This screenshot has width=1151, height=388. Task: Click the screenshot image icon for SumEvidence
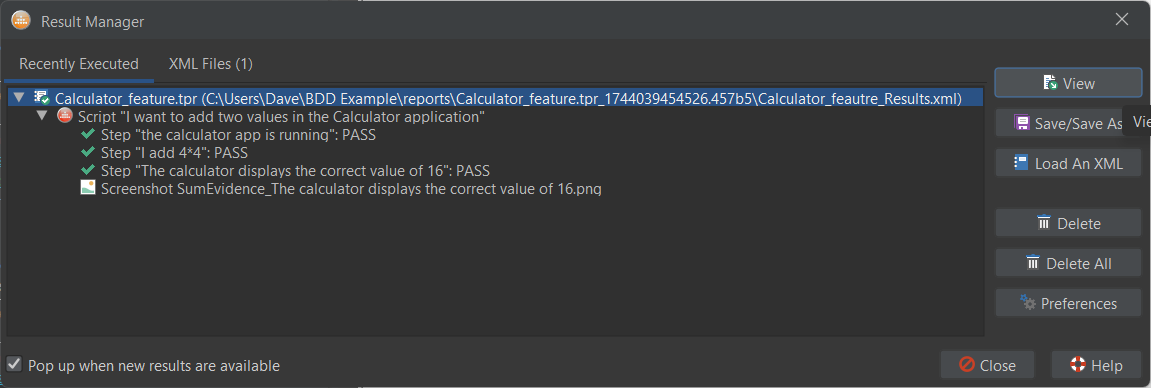(x=88, y=188)
